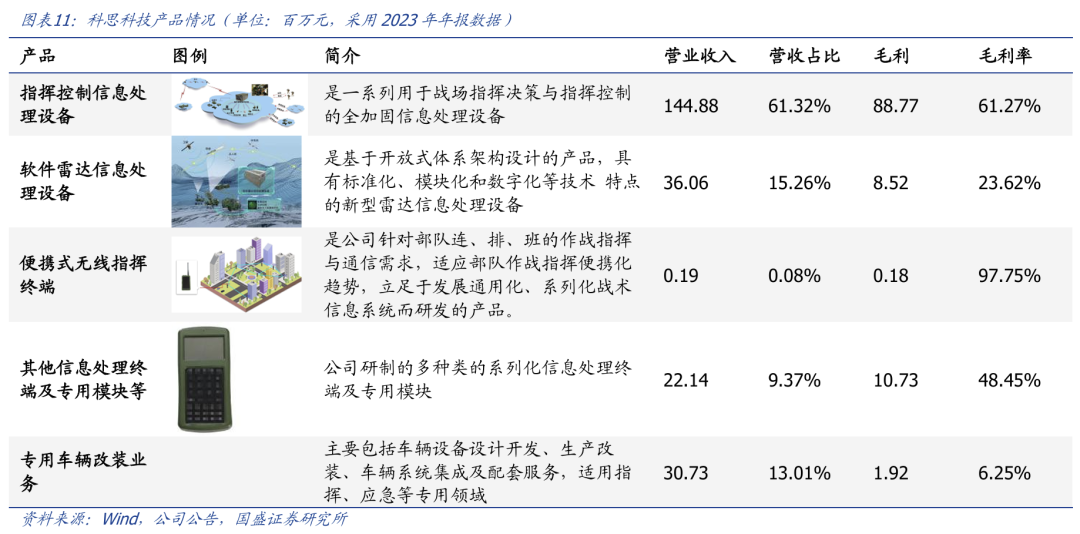
Task: Click gross profit 0.18
Action: tap(891, 276)
